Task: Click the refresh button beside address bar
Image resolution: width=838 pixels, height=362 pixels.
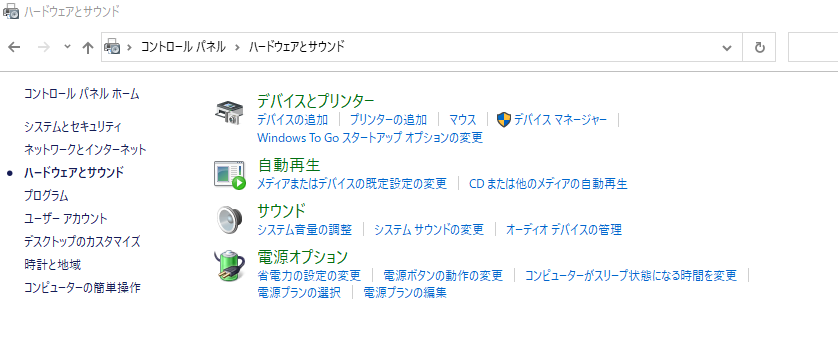Action: (x=759, y=47)
